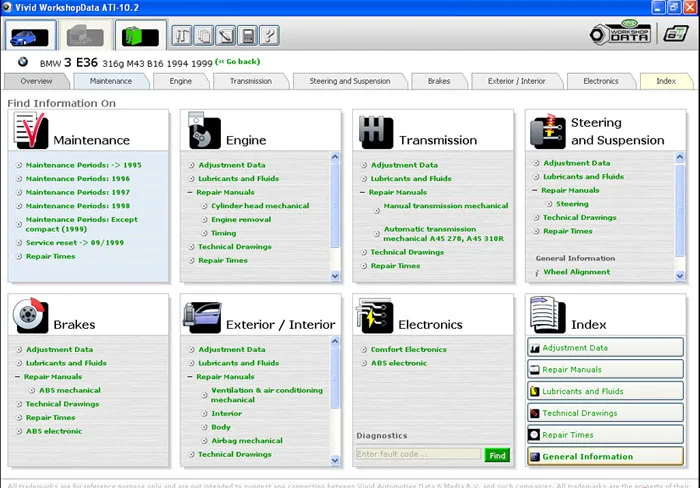Viewport: 700px width, 488px height.
Task: Open Steering repair manual link
Action: pyautogui.click(x=572, y=204)
